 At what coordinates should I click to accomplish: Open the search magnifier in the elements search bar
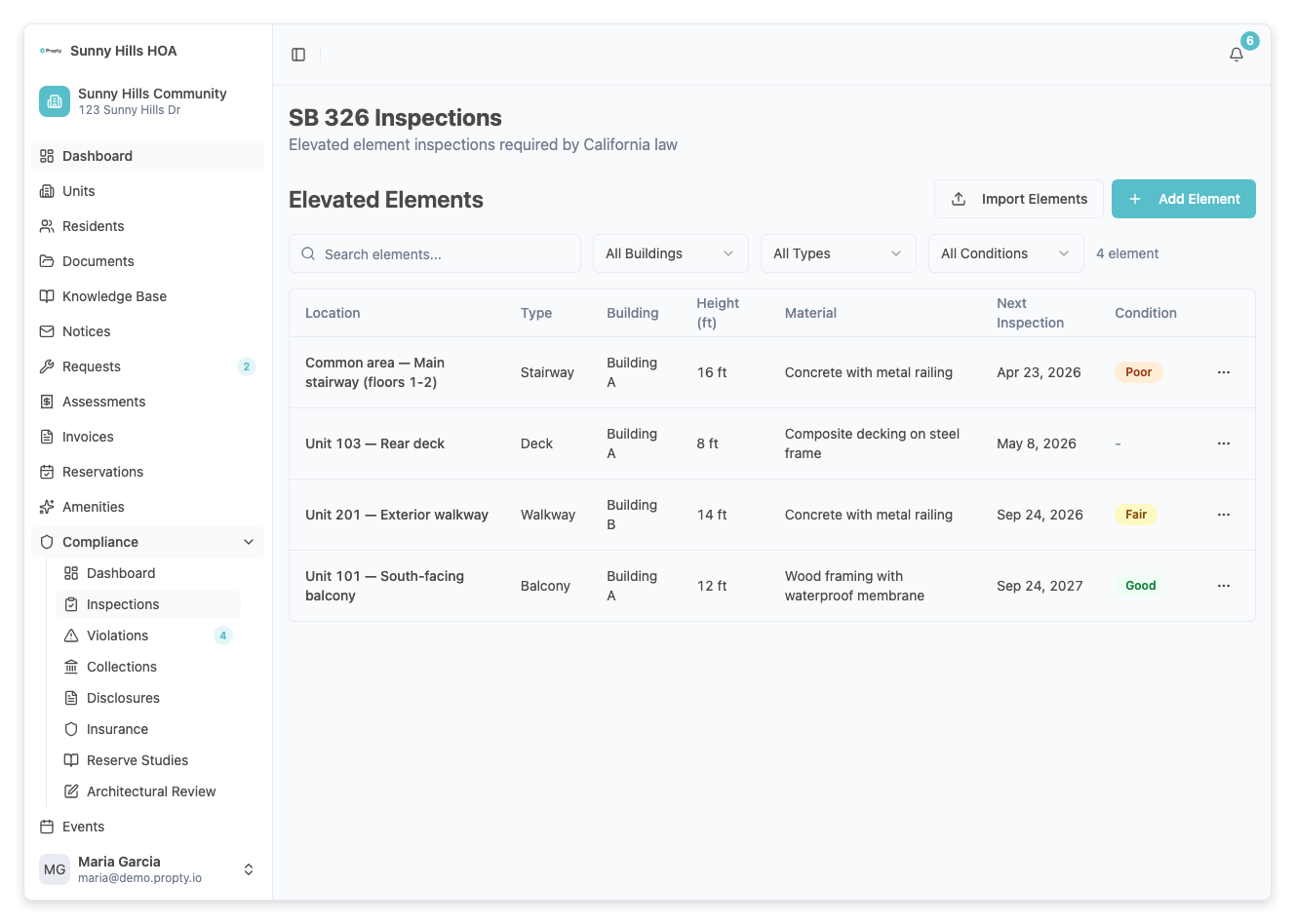click(307, 253)
